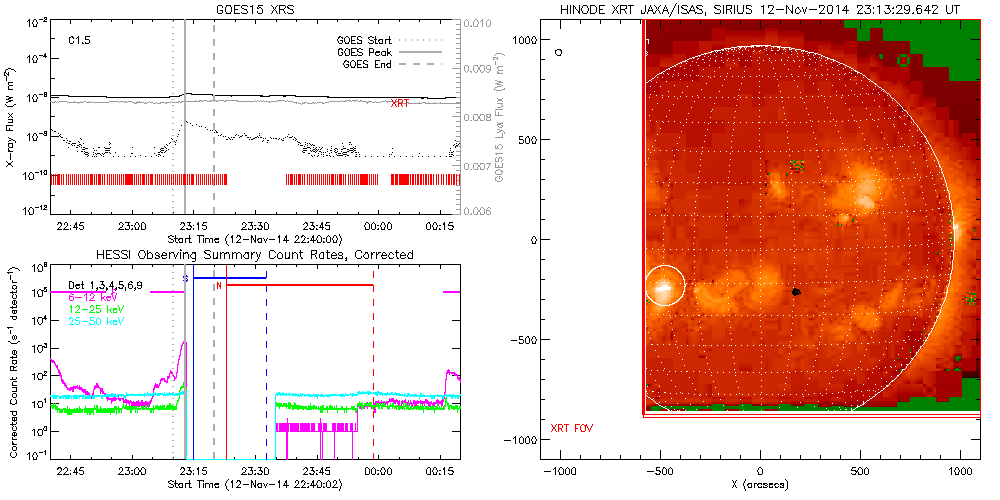Click the small black circle at the image's top-left
The image size is (1000, 500).
point(559,50)
